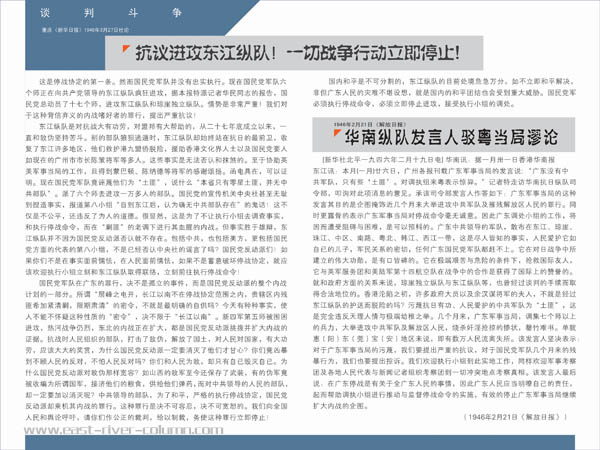This screenshot has height=450, width=600.
Task: Click the headline 抗议进攻东江纵队！一切战争行动立即停止！
Action: (x=297, y=53)
